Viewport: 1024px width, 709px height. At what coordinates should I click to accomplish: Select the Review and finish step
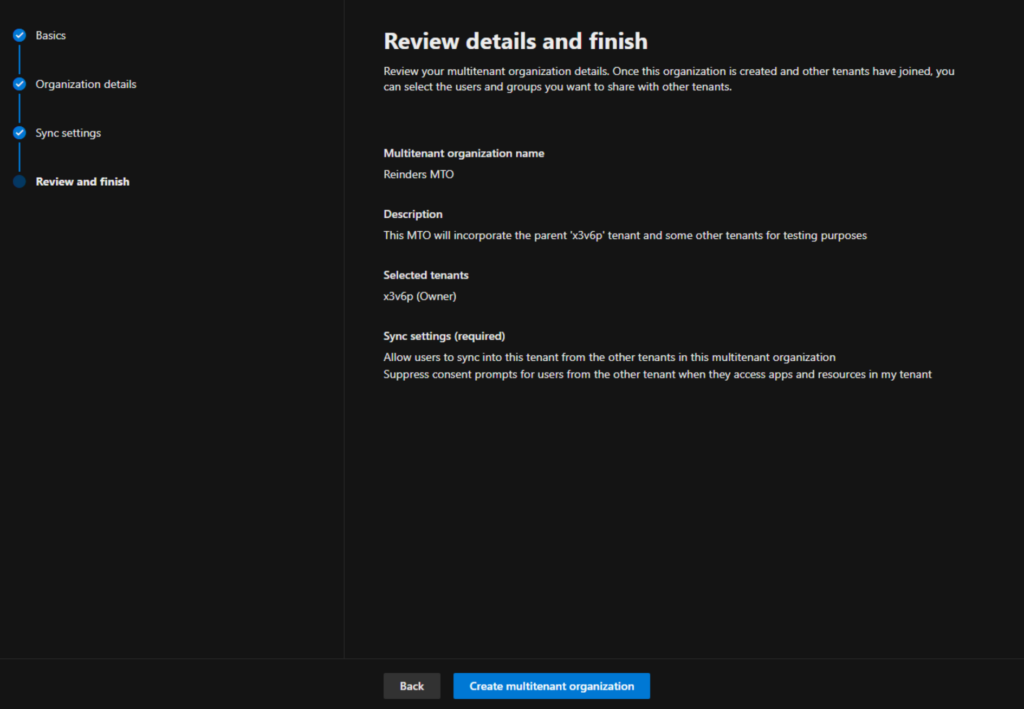point(82,181)
